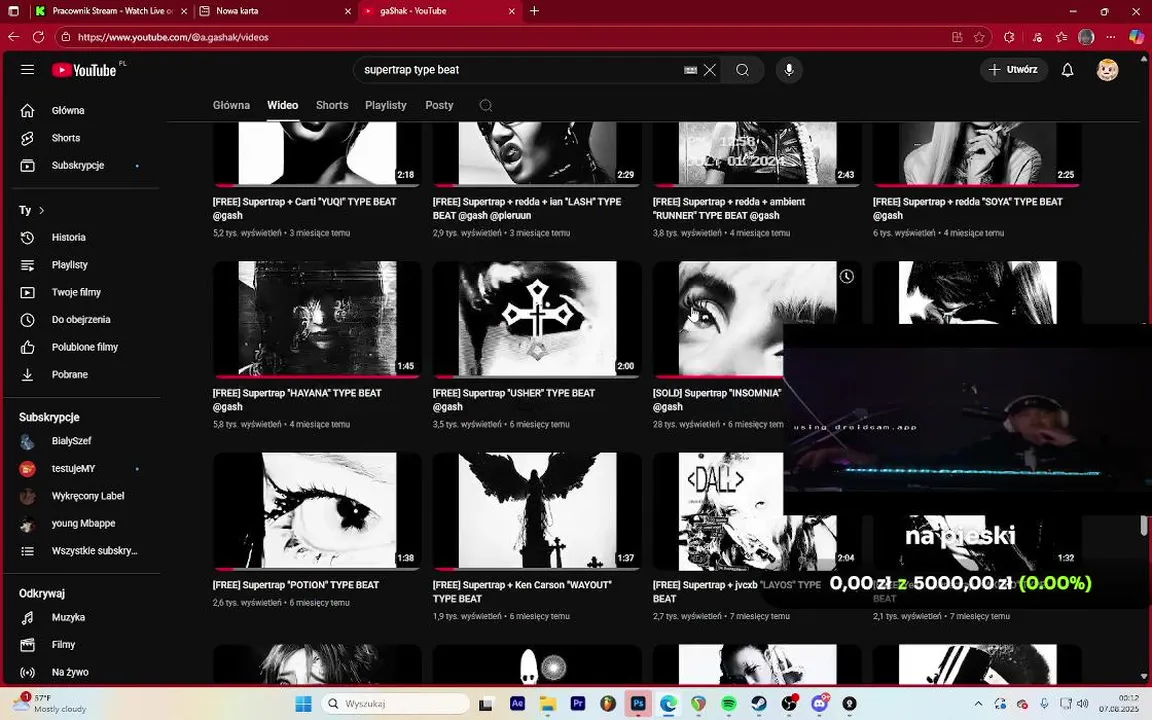The width and height of the screenshot is (1152, 720).
Task: Open Ken Carson WAYOUT video title
Action: [x=522, y=591]
